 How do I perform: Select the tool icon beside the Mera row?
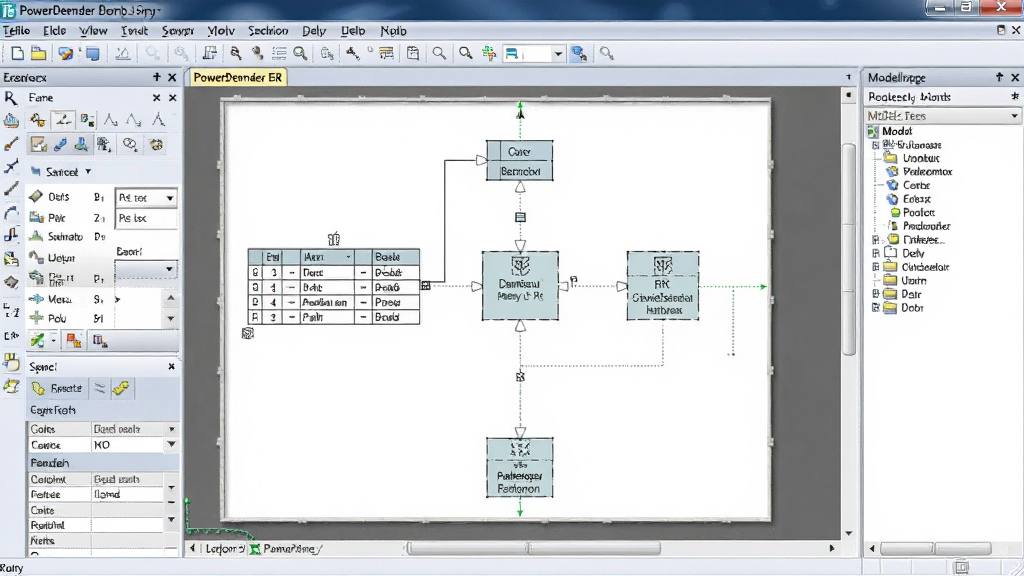point(36,299)
